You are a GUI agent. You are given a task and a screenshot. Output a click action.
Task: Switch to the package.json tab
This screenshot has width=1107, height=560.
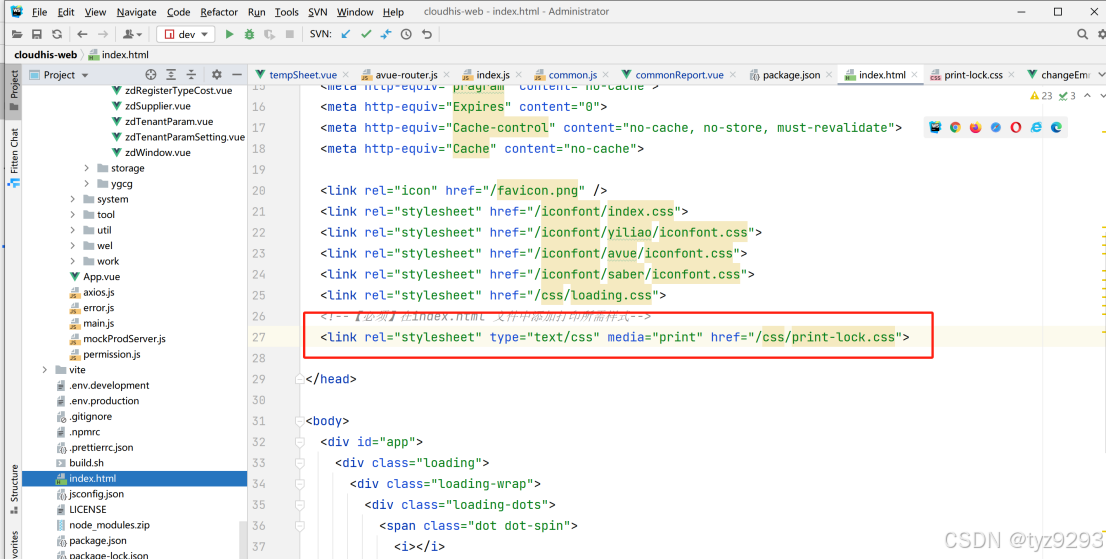click(791, 75)
